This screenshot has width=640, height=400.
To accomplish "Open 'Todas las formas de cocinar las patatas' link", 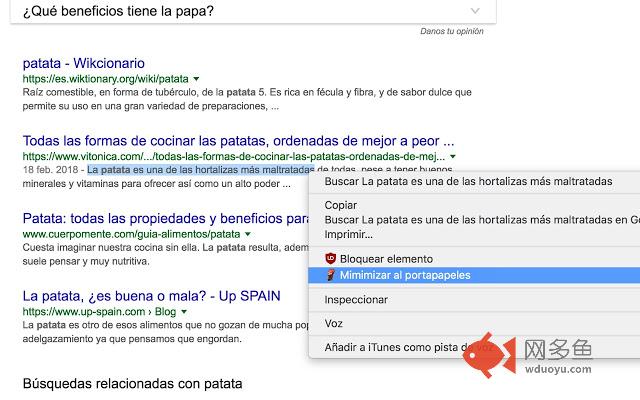I will [x=238, y=141].
